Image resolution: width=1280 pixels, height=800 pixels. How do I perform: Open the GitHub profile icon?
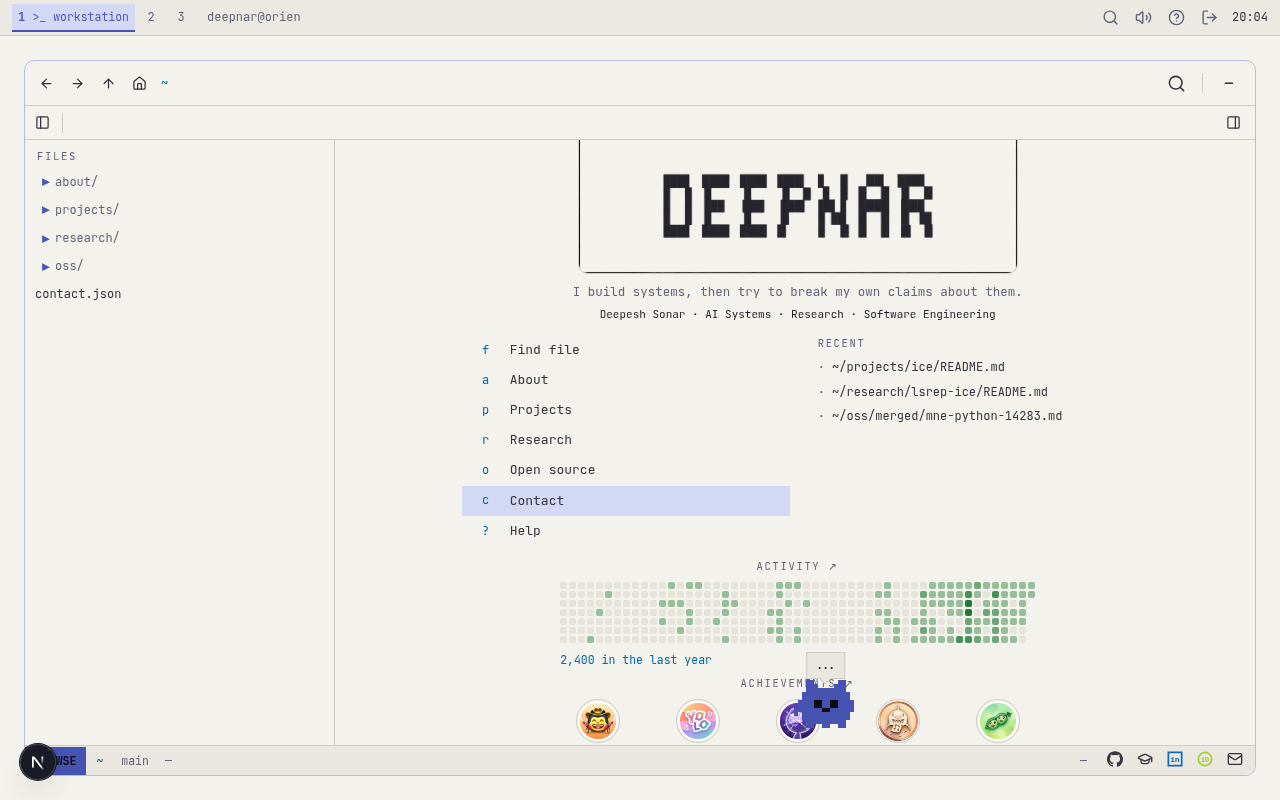point(1115,759)
